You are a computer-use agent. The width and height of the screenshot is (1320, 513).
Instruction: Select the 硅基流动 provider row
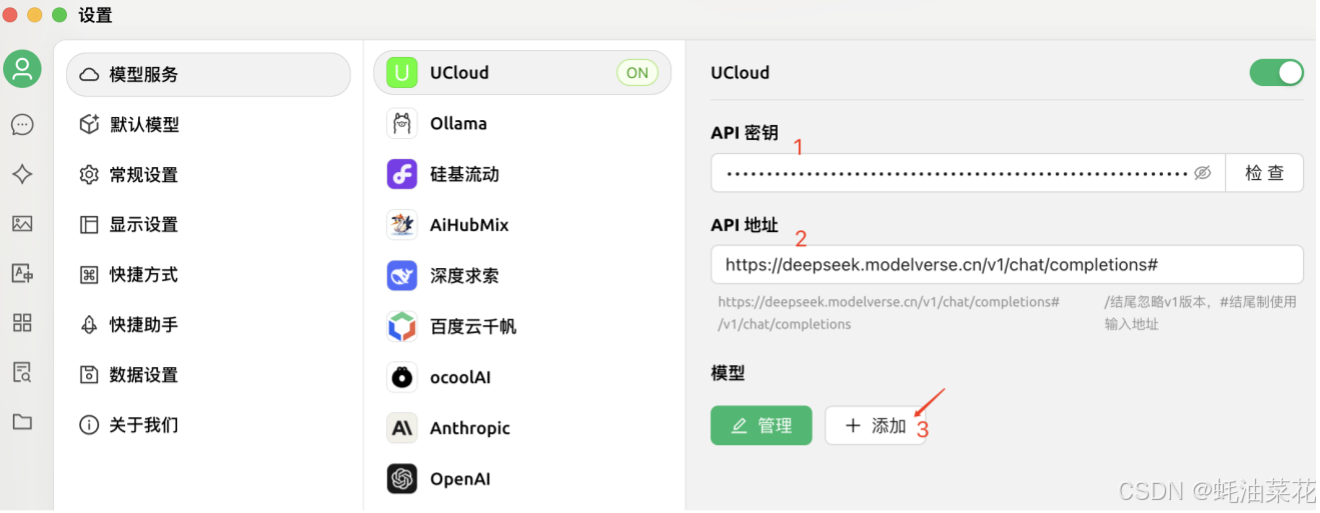(523, 174)
